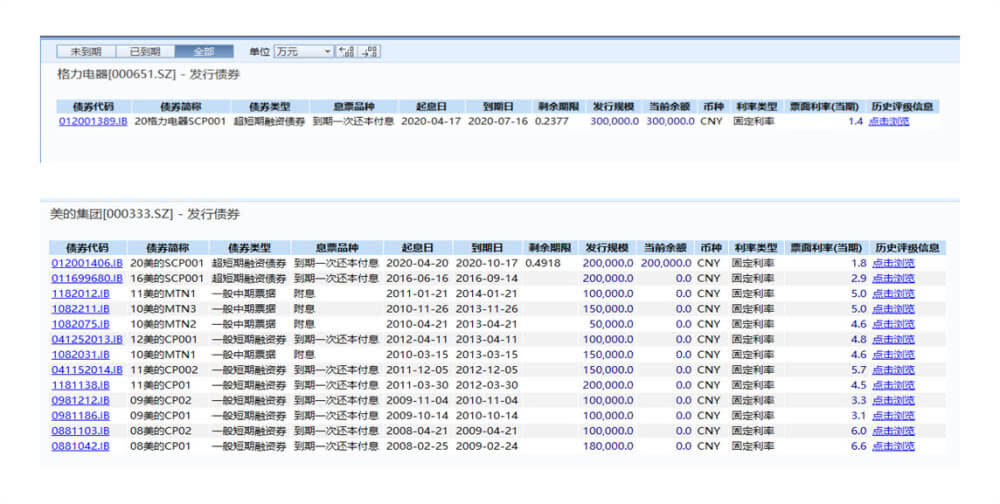The width and height of the screenshot is (1000, 504).
Task: Click 点击浏览 for 10美的MTN3
Action: 893,309
